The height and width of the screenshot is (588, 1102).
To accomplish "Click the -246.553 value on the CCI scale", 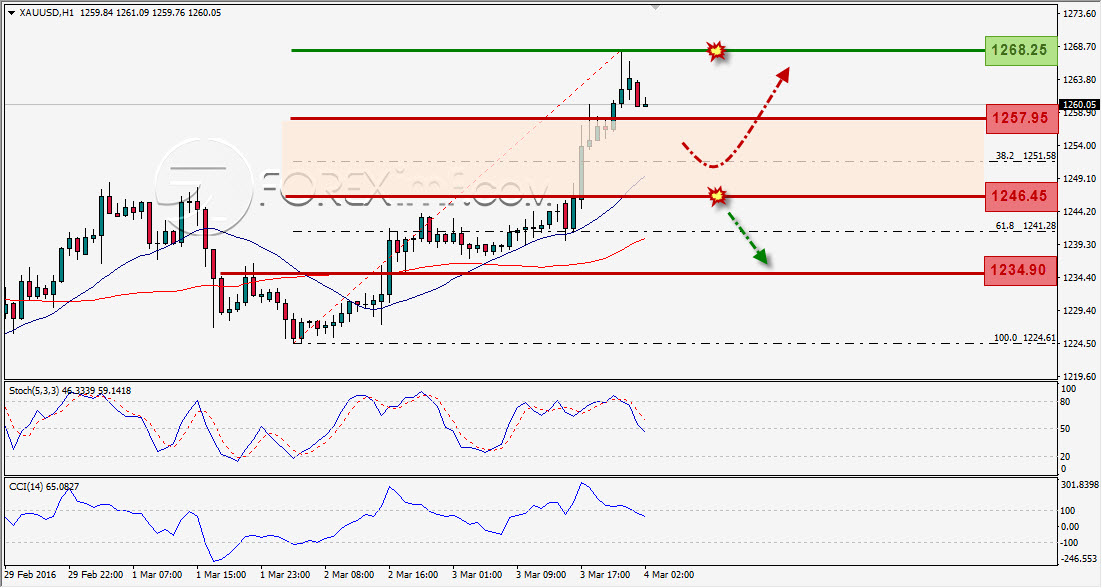I will tap(1080, 559).
